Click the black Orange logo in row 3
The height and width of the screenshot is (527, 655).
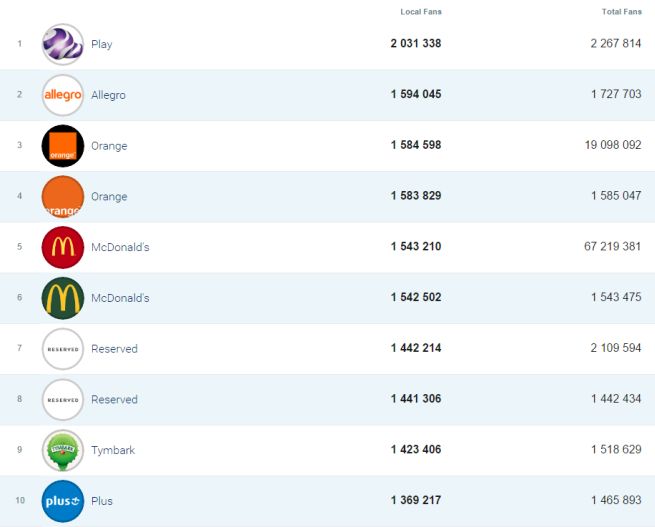pyautogui.click(x=63, y=146)
